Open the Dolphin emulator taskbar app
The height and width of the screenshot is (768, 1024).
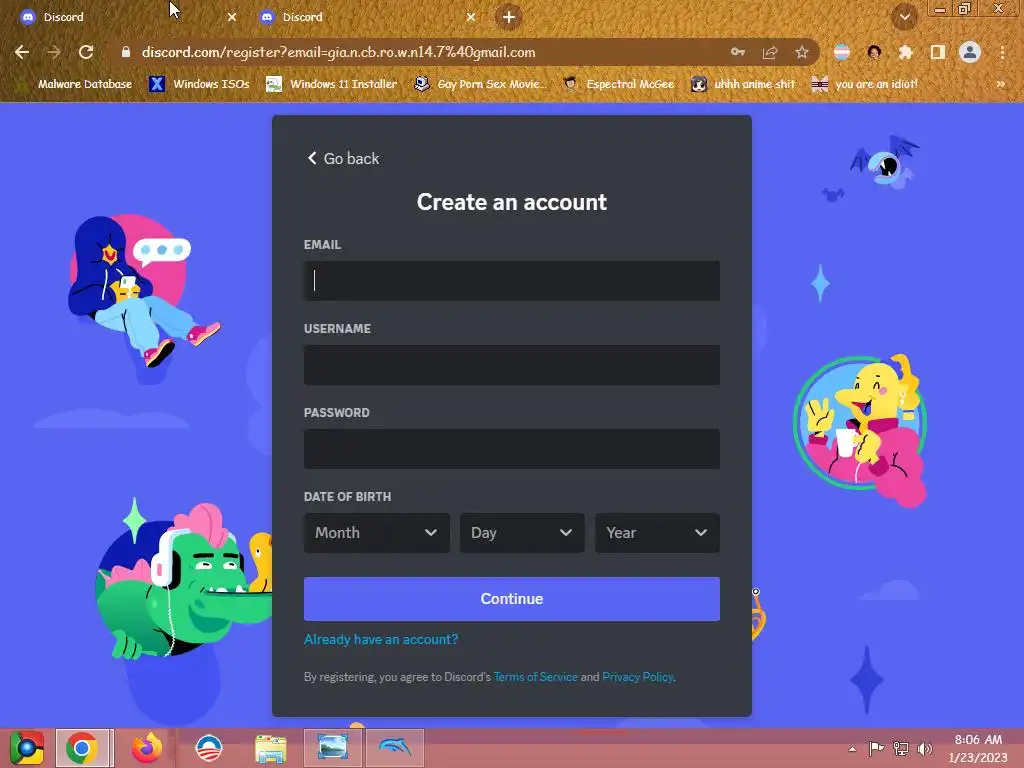(x=395, y=748)
